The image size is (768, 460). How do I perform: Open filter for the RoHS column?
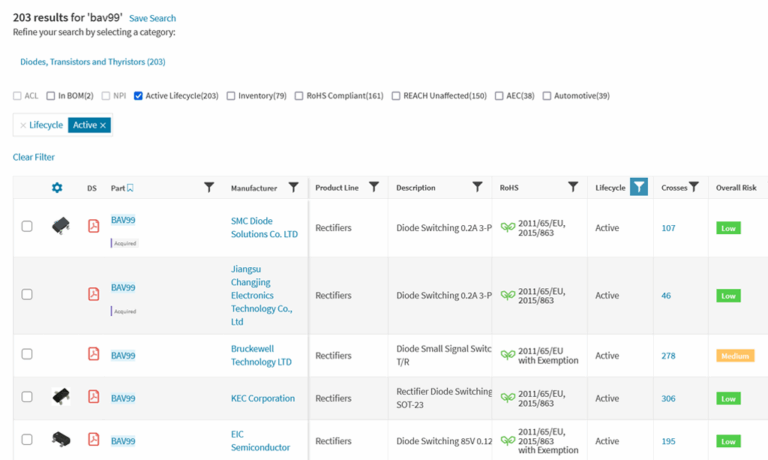click(x=573, y=187)
